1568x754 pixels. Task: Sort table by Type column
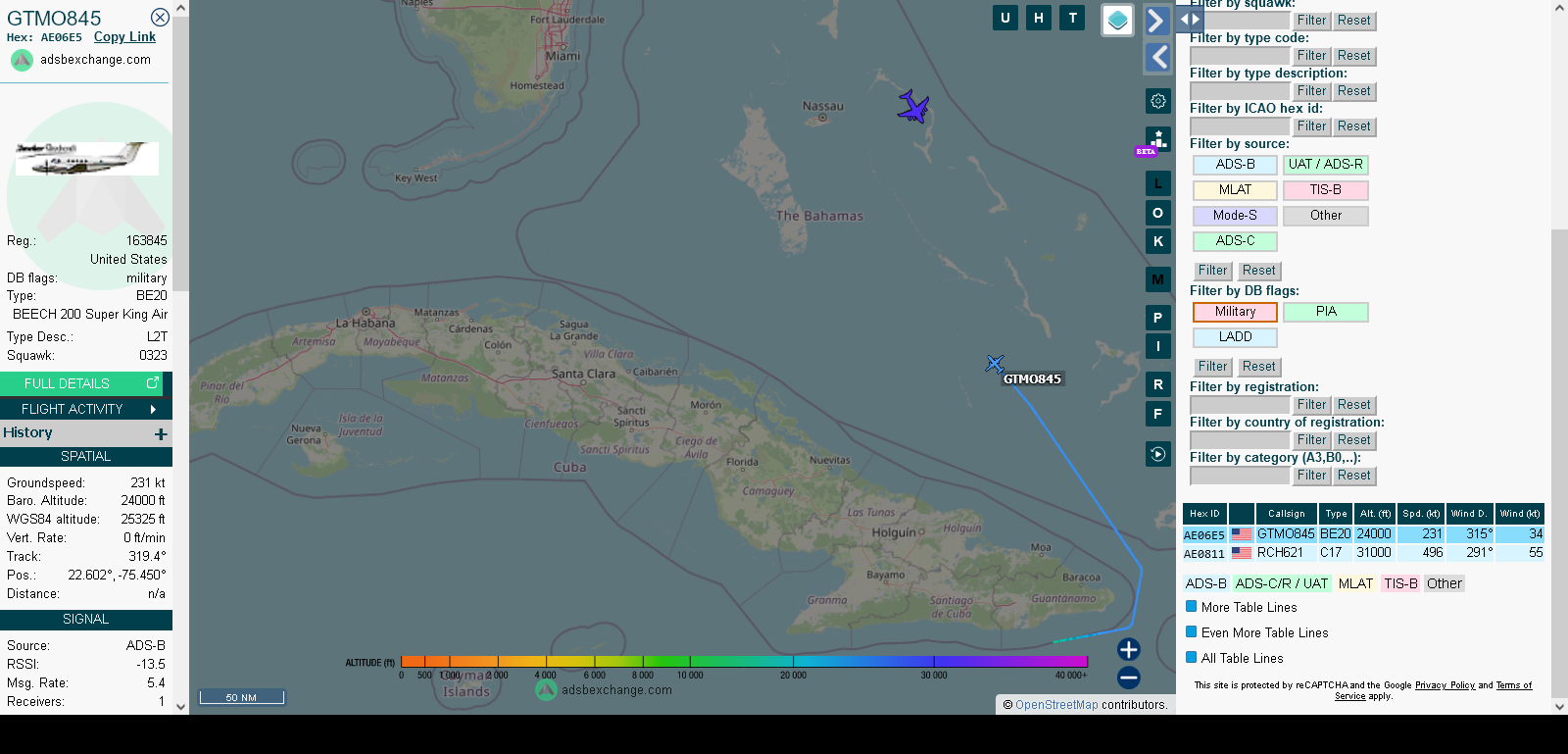click(1336, 514)
